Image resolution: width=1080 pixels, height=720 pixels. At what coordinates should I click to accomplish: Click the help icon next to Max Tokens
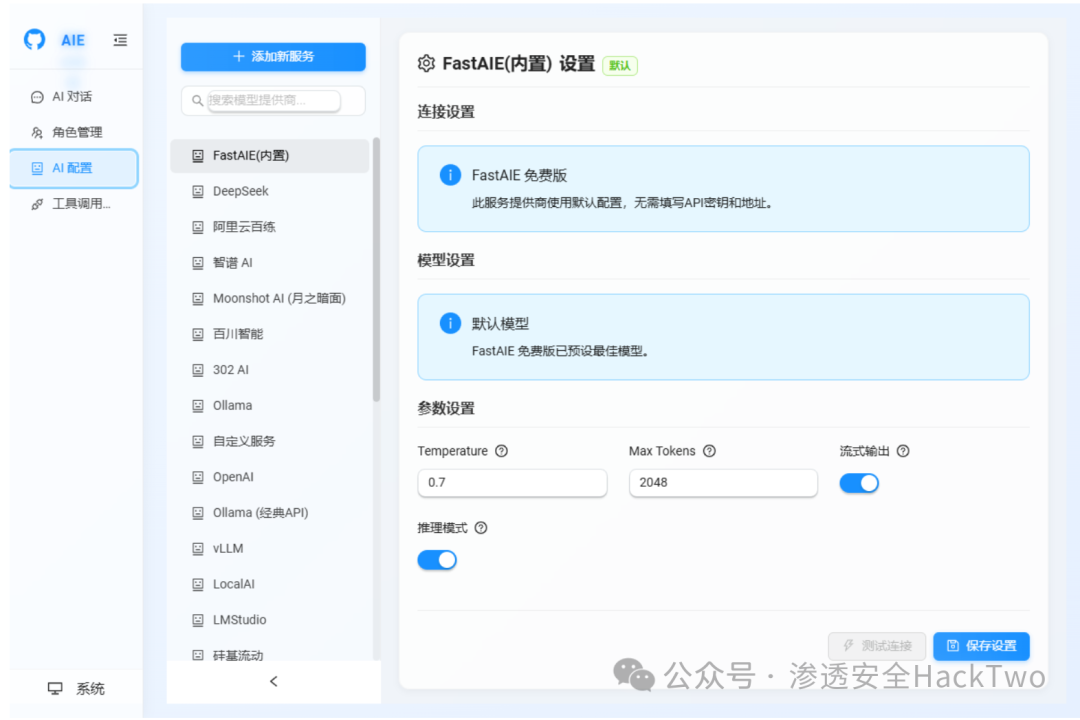coord(709,451)
